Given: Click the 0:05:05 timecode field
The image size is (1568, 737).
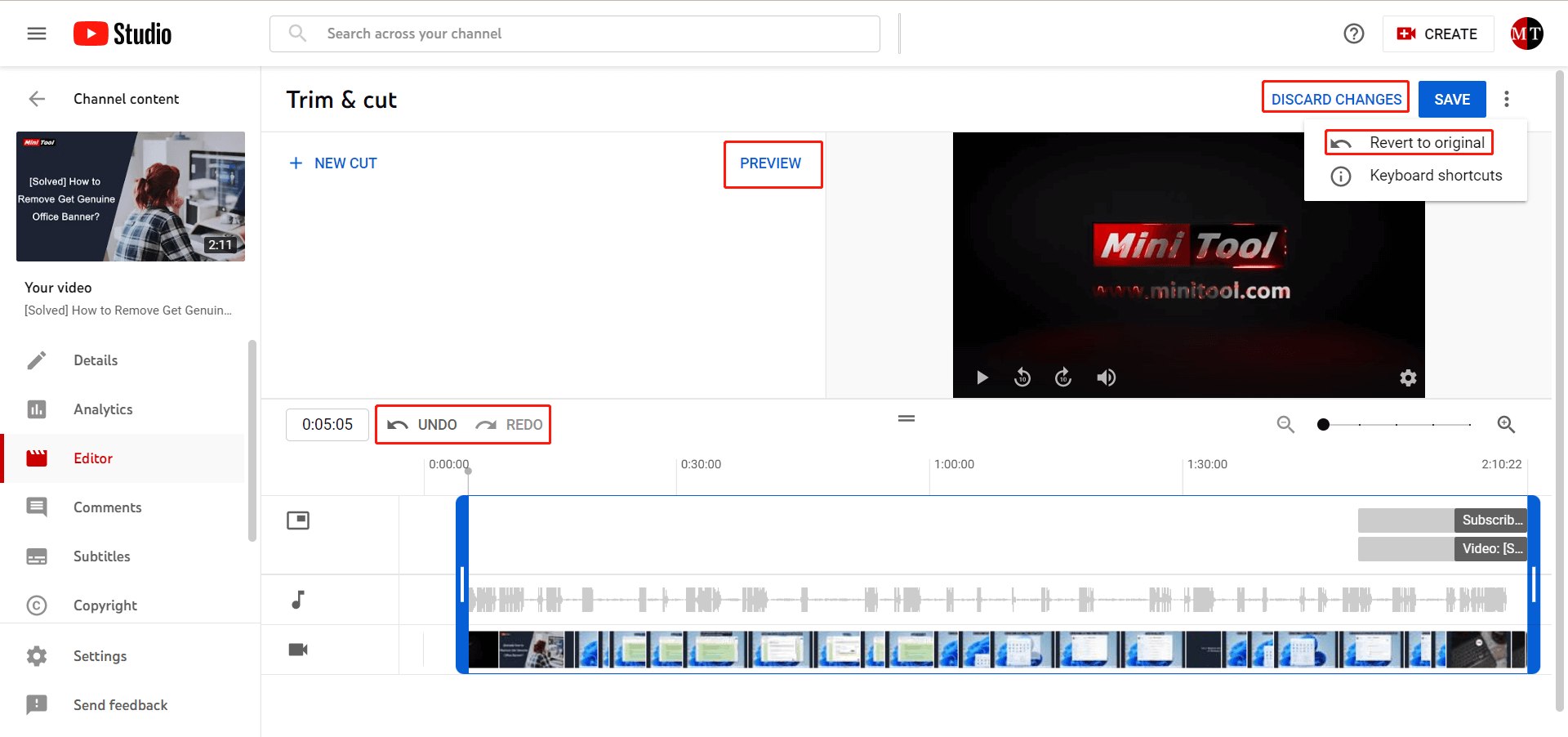Looking at the screenshot, I should tap(327, 425).
